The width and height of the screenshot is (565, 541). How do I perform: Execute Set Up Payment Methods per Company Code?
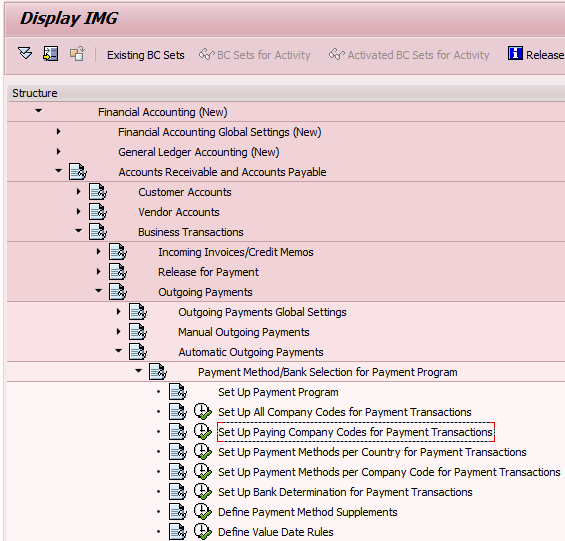click(x=203, y=471)
